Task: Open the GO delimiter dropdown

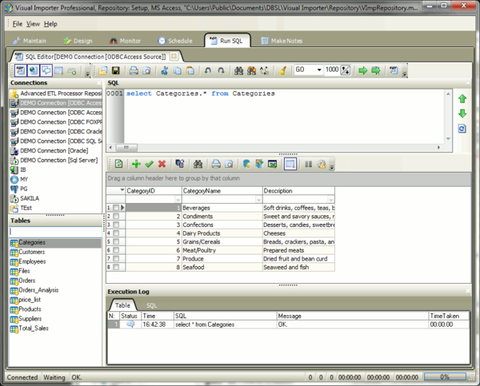Action: [x=319, y=70]
